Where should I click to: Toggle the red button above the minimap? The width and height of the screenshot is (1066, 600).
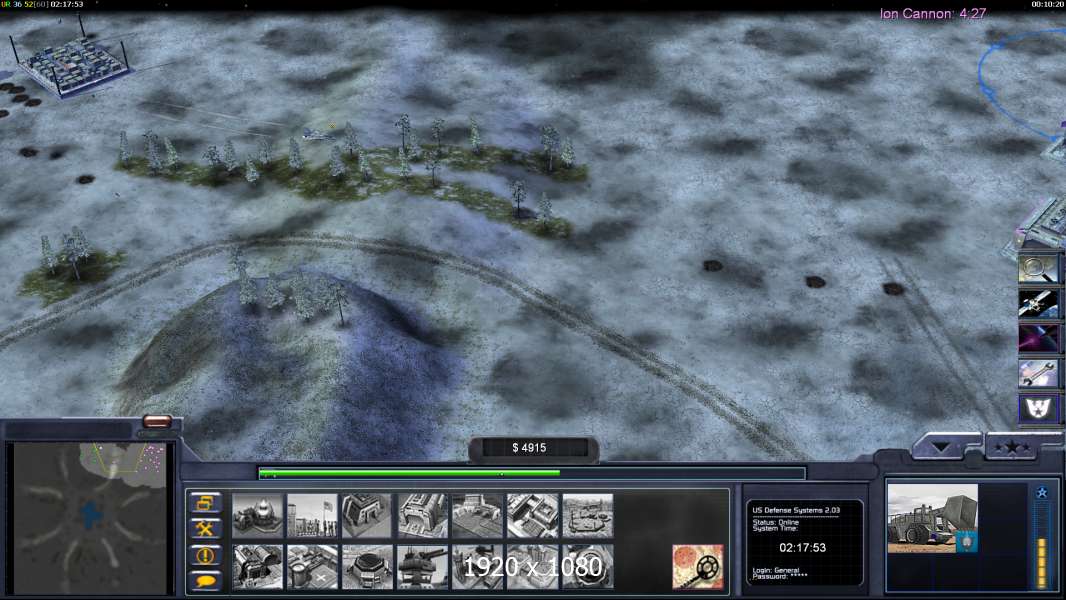[x=157, y=422]
